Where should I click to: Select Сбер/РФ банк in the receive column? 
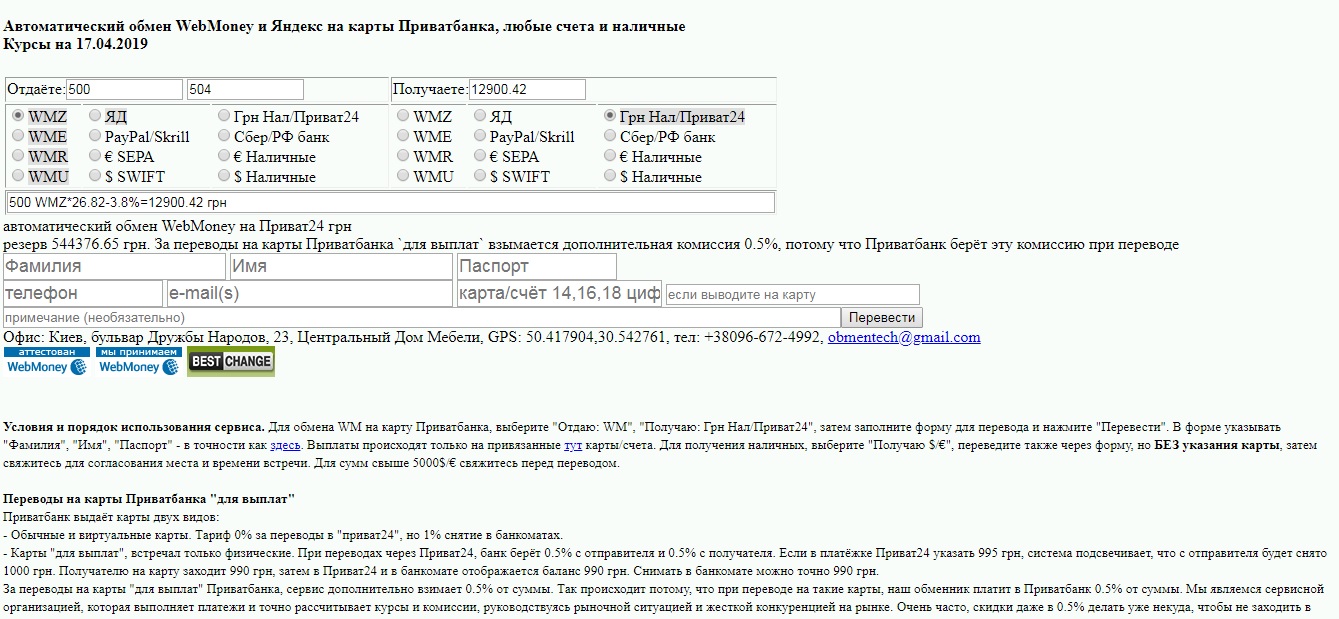(610, 136)
